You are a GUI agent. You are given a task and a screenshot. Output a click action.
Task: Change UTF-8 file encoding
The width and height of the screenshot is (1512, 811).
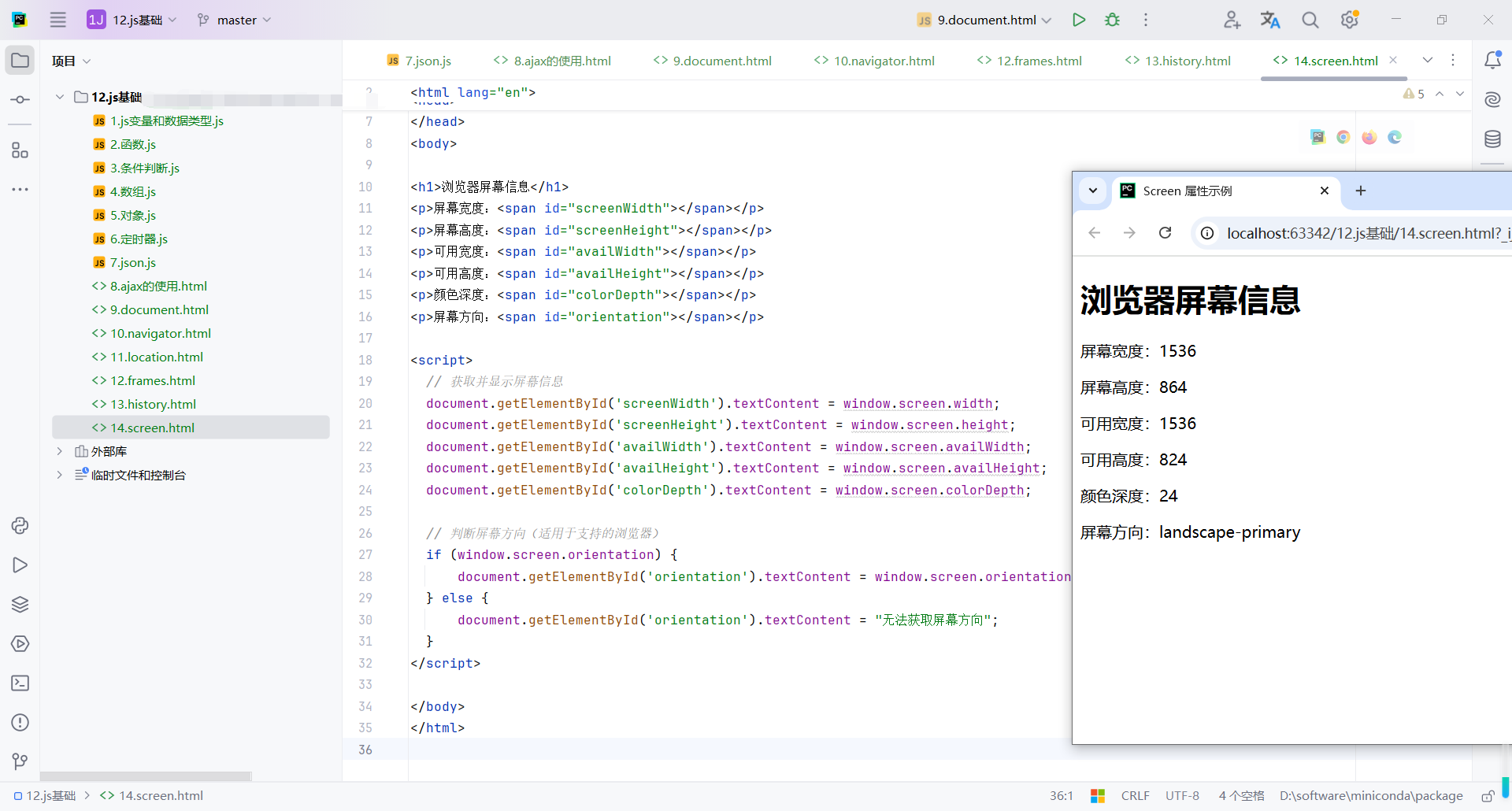click(x=1182, y=796)
